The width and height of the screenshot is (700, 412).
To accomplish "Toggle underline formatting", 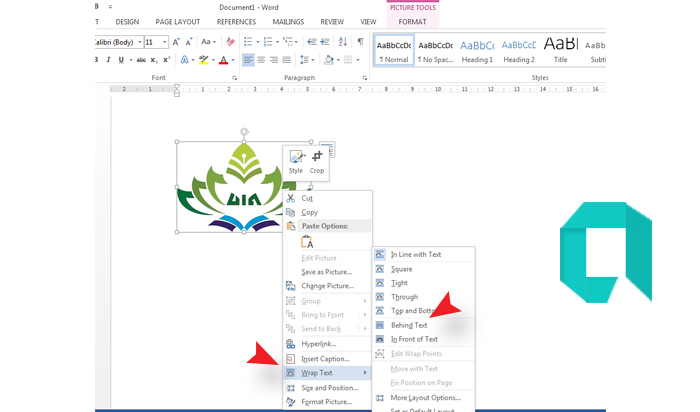I will click(x=121, y=60).
